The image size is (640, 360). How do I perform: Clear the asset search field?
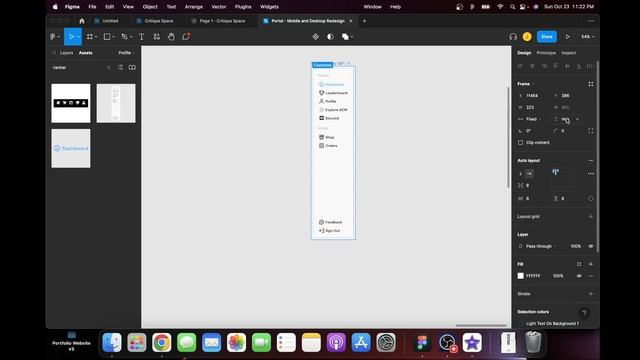(109, 67)
